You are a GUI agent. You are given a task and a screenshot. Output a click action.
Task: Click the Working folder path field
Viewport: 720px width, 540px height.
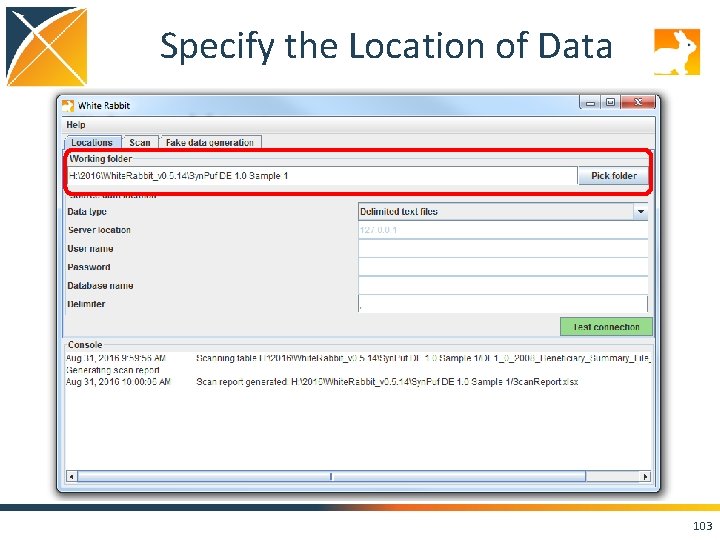point(322,176)
